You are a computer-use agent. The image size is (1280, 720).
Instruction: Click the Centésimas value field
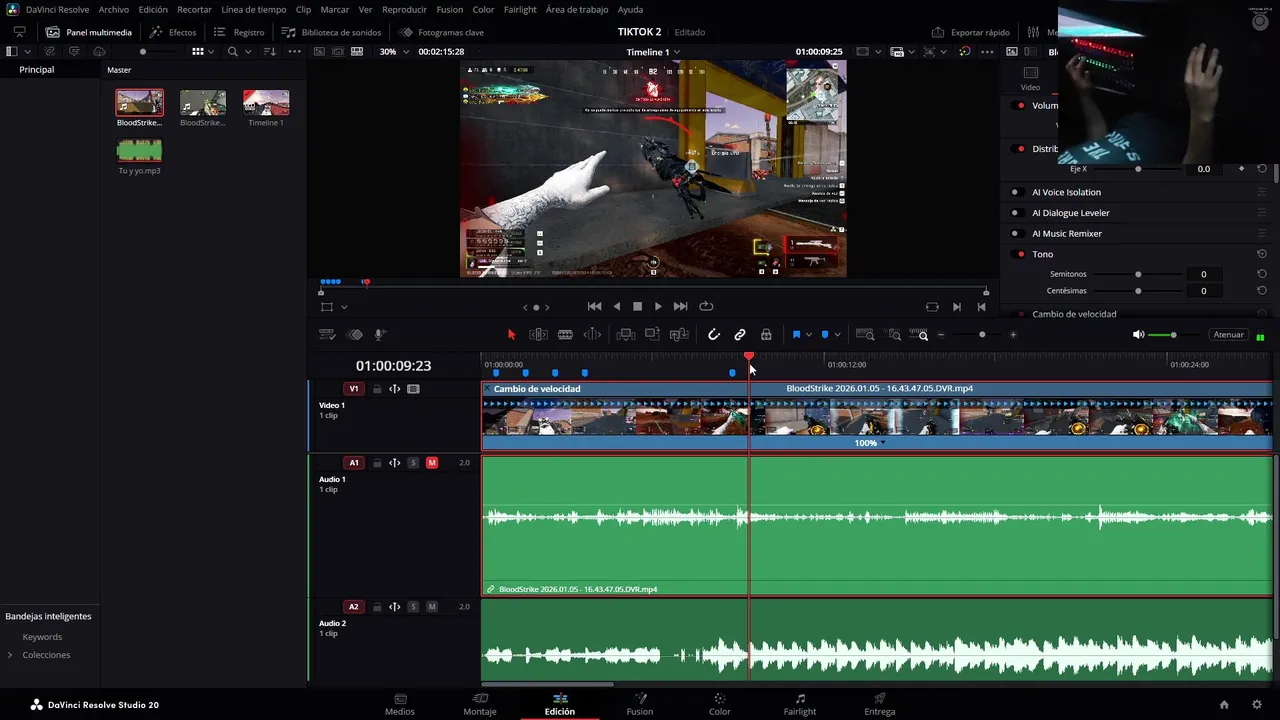pyautogui.click(x=1203, y=291)
